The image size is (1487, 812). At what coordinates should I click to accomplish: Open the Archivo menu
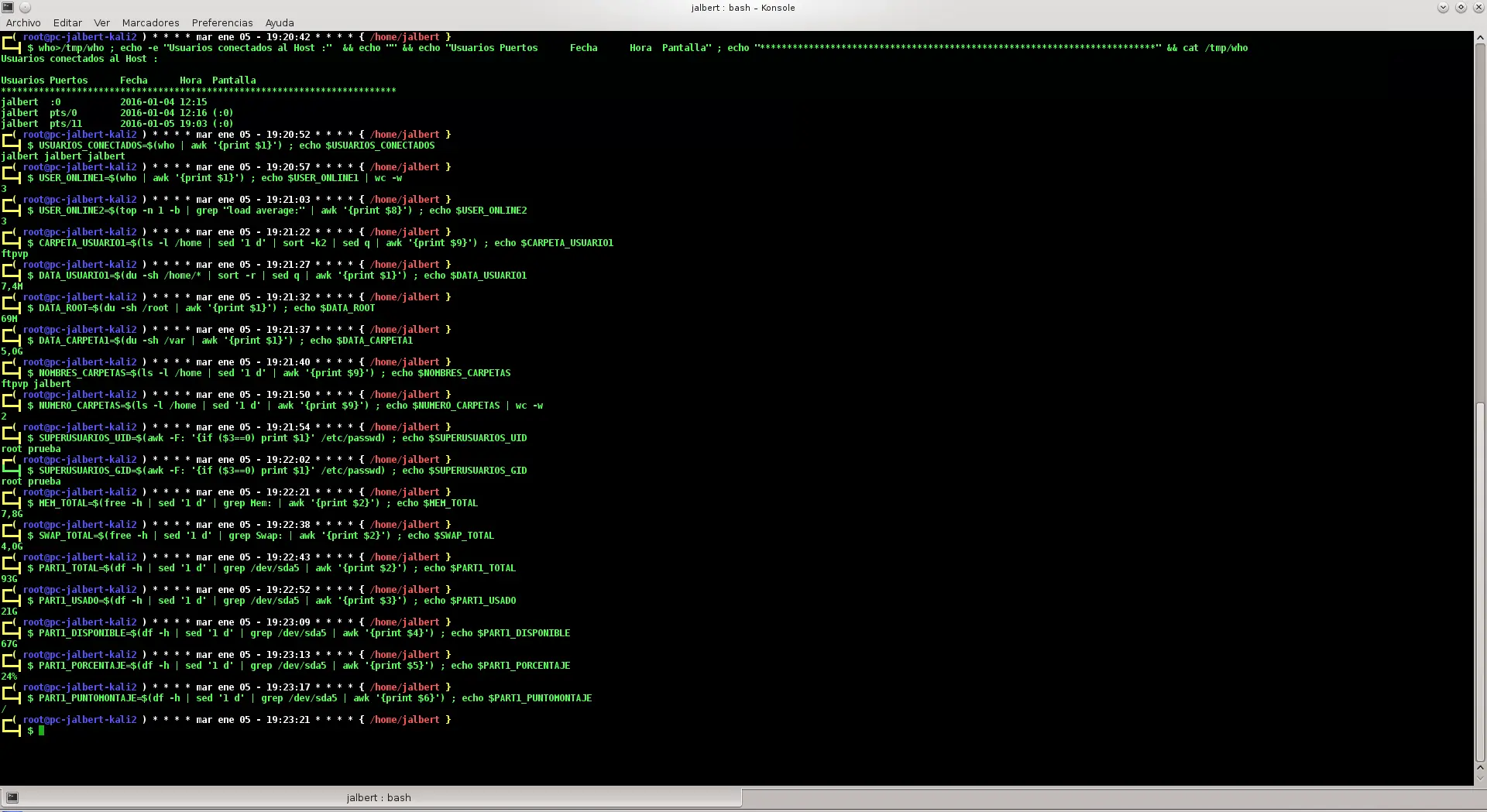[x=23, y=22]
